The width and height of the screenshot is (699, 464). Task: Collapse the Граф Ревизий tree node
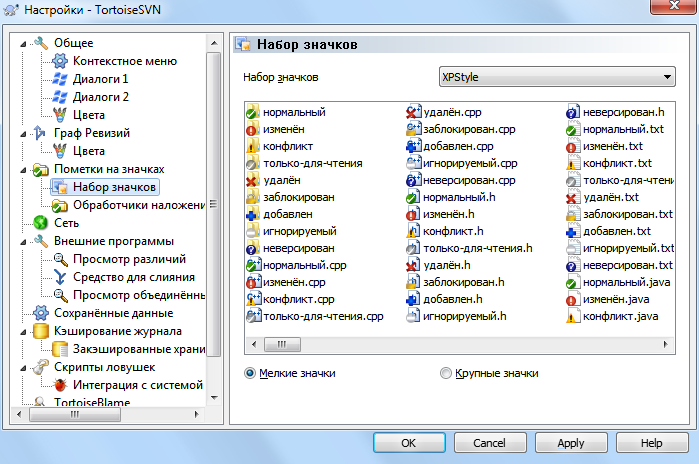pos(23,134)
